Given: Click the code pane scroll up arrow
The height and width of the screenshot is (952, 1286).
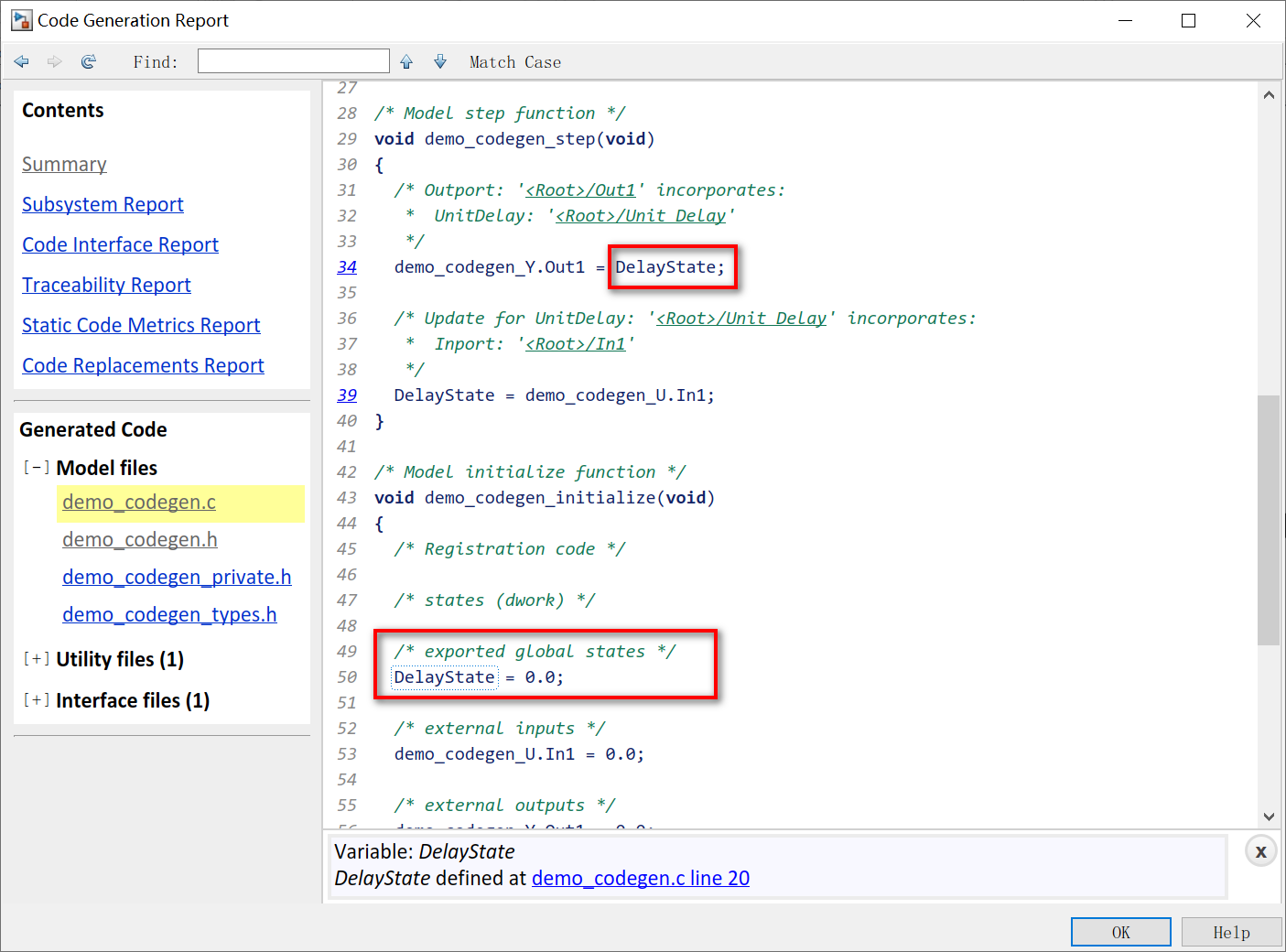Looking at the screenshot, I should pos(1269,95).
